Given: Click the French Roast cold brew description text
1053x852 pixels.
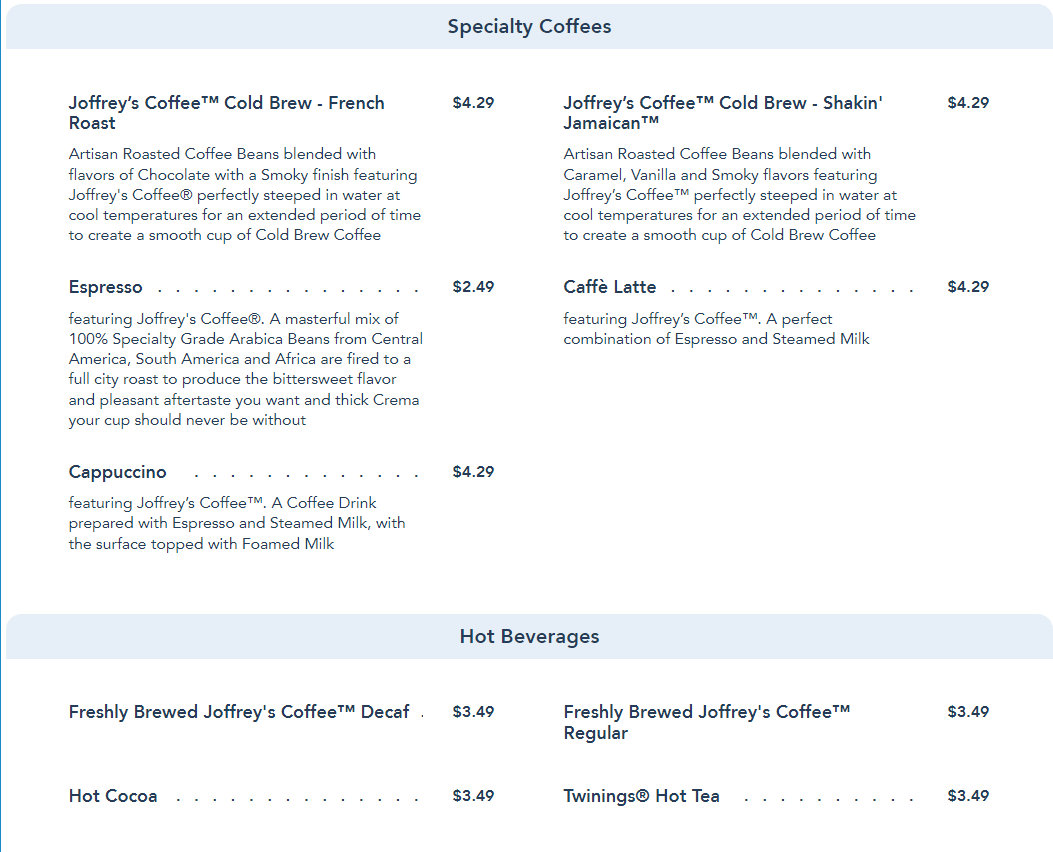Looking at the screenshot, I should [x=244, y=195].
